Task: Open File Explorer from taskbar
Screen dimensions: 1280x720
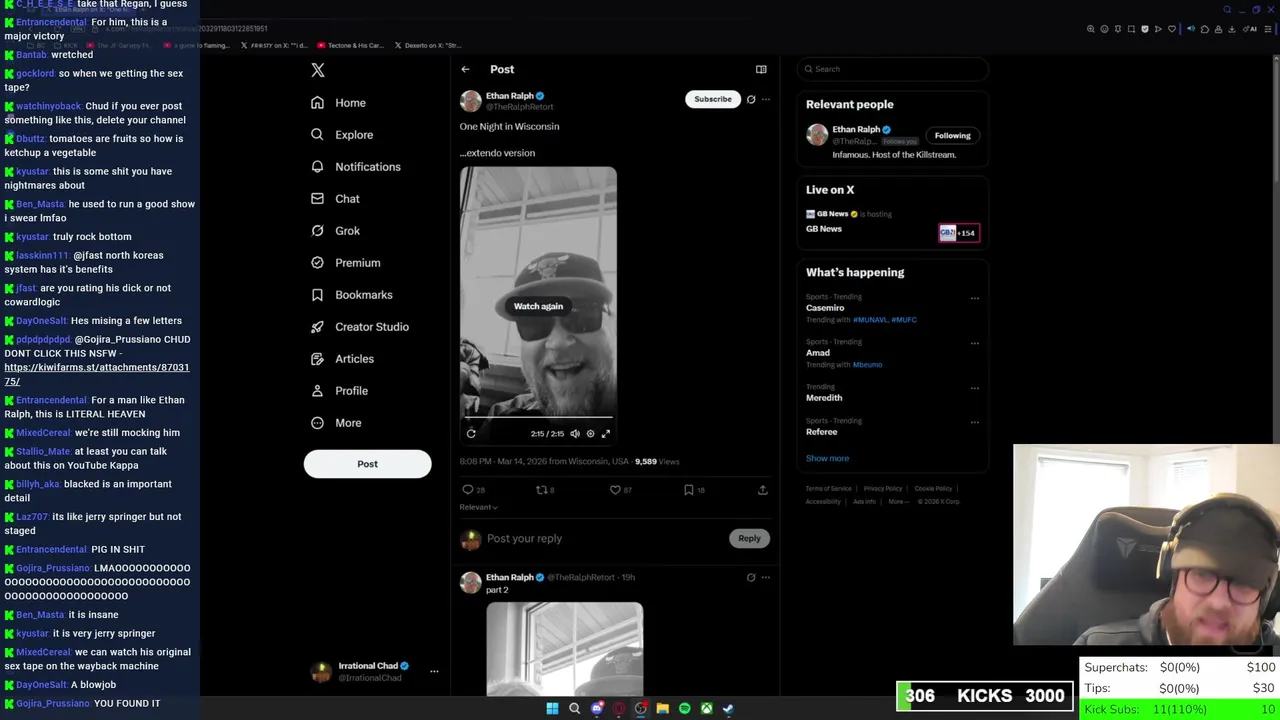Action: click(x=662, y=708)
